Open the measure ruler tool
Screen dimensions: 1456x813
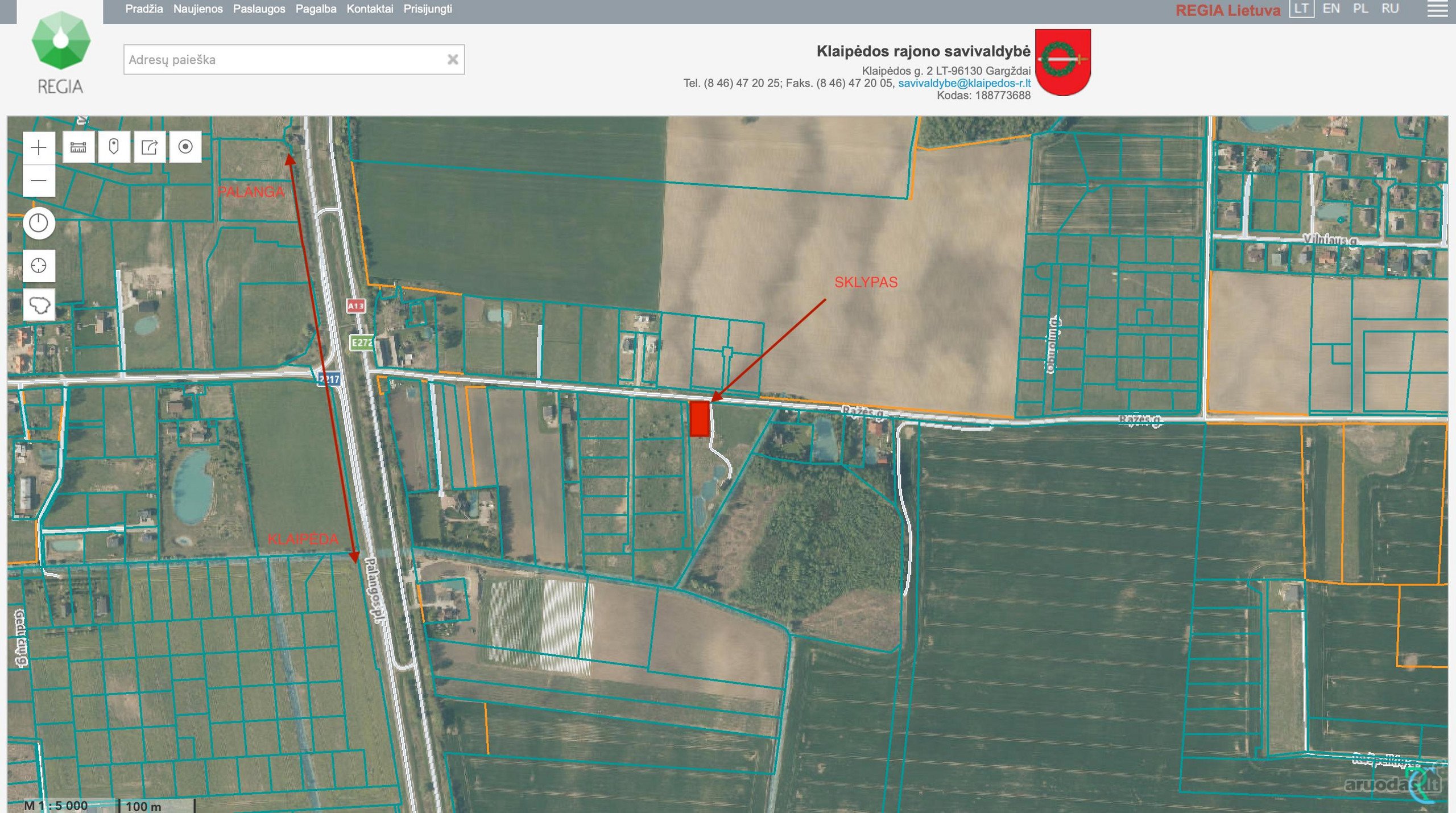pyautogui.click(x=78, y=147)
